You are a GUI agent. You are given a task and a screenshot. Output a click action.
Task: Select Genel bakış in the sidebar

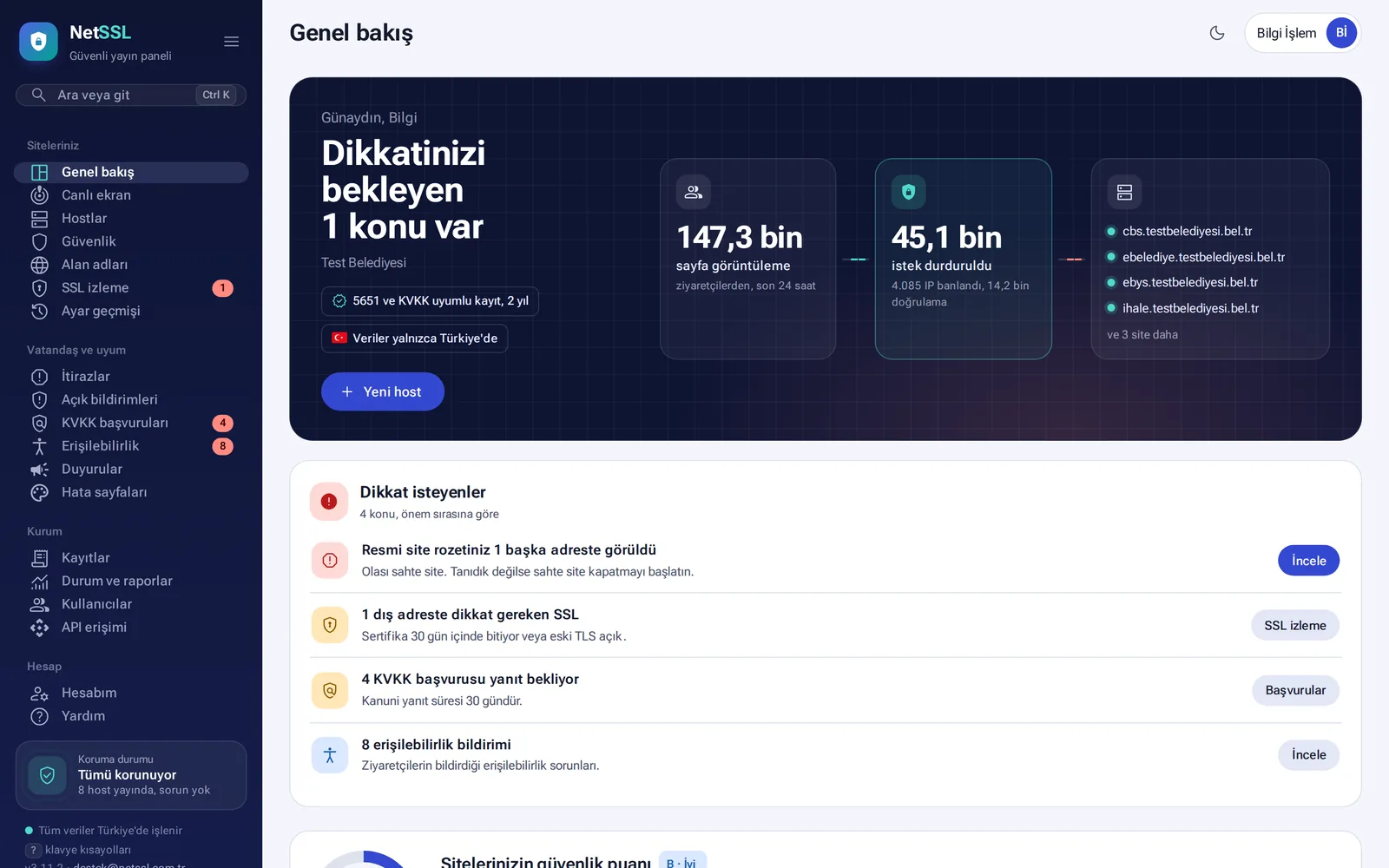pos(131,172)
